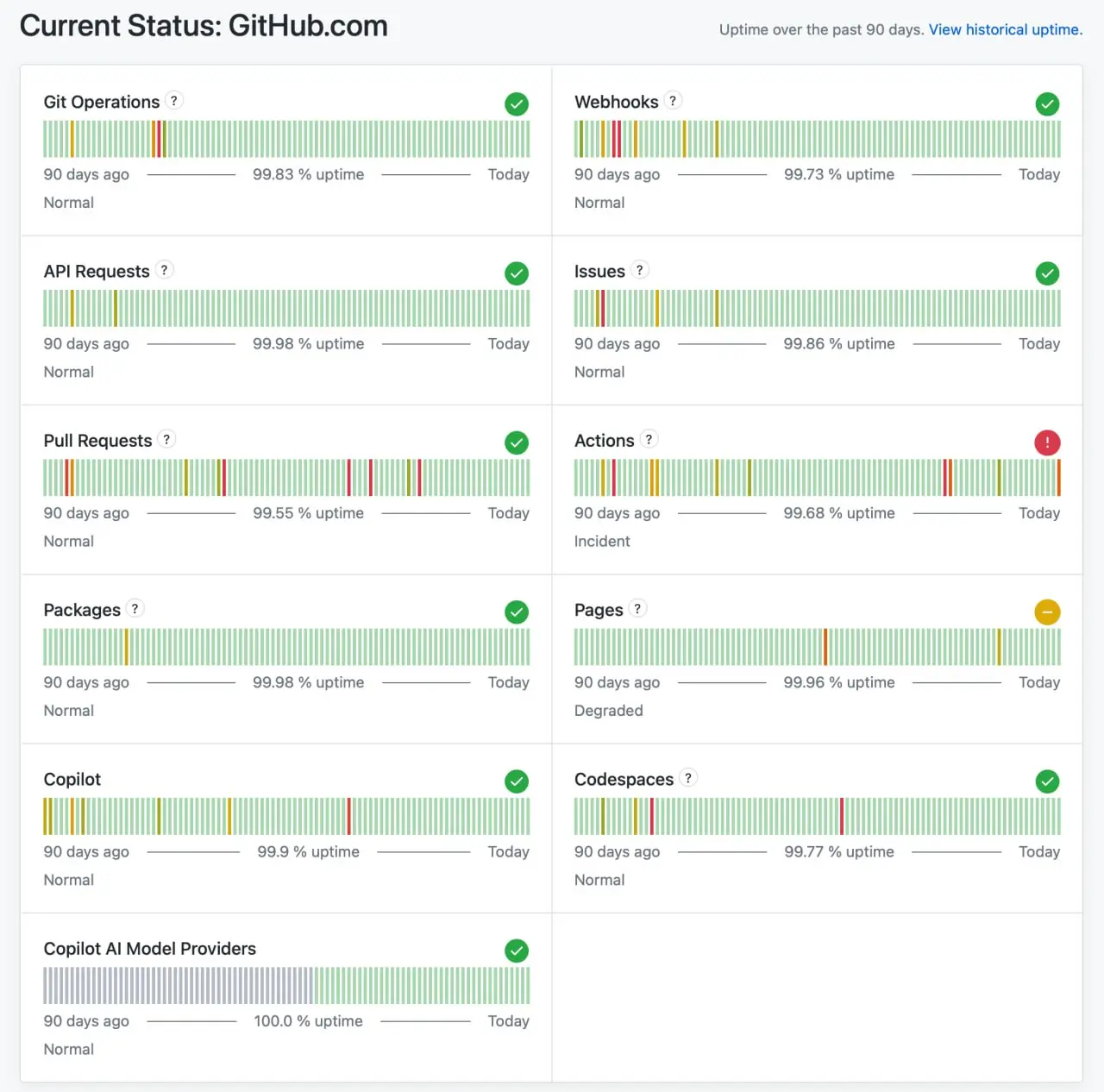This screenshot has height=1092, width=1104.
Task: Open the Git Operations help question mark
Action: pos(174,101)
